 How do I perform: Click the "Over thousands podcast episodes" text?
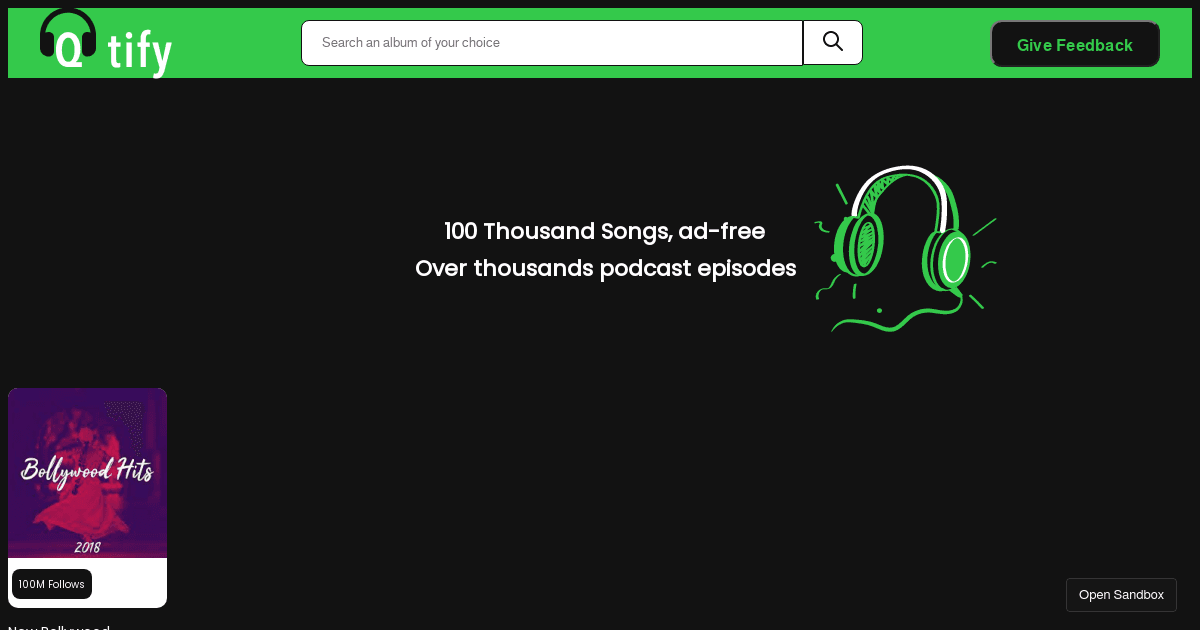click(605, 268)
